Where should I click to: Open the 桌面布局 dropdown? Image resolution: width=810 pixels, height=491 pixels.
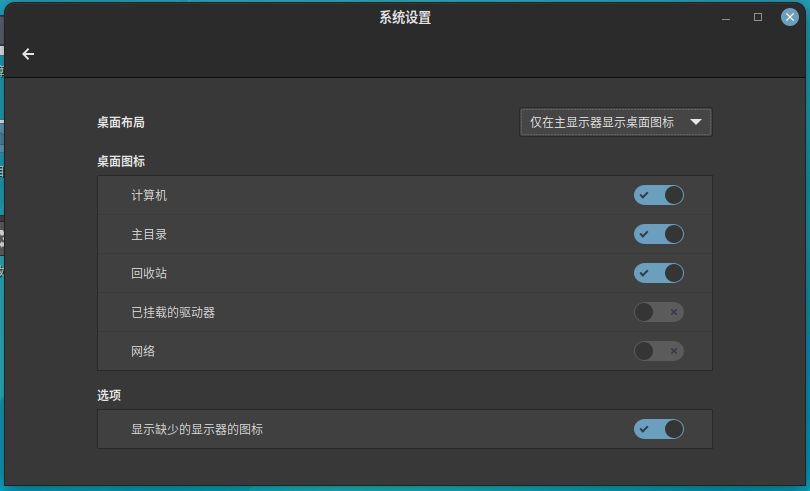coord(615,122)
